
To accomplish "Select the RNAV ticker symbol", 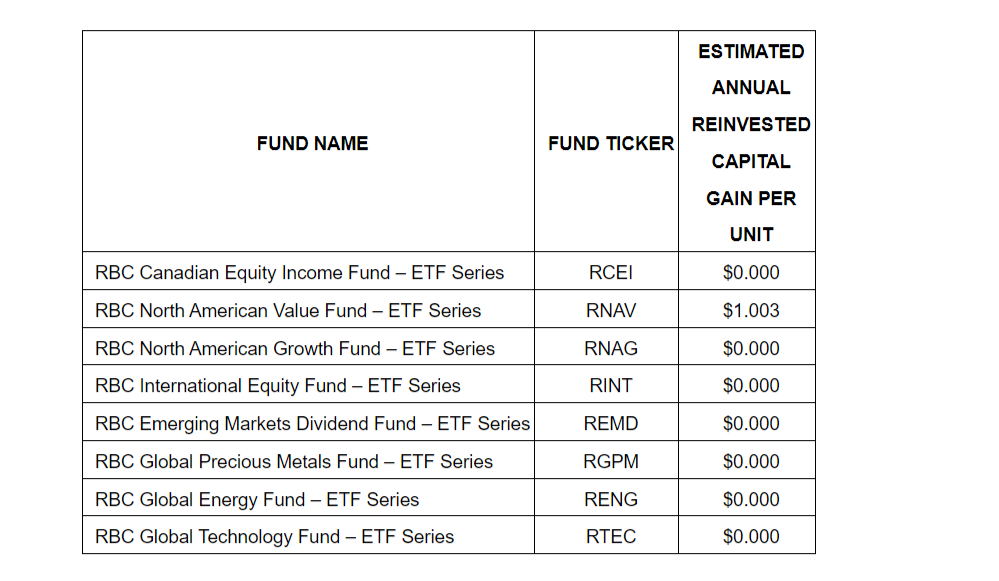I will coord(610,310).
